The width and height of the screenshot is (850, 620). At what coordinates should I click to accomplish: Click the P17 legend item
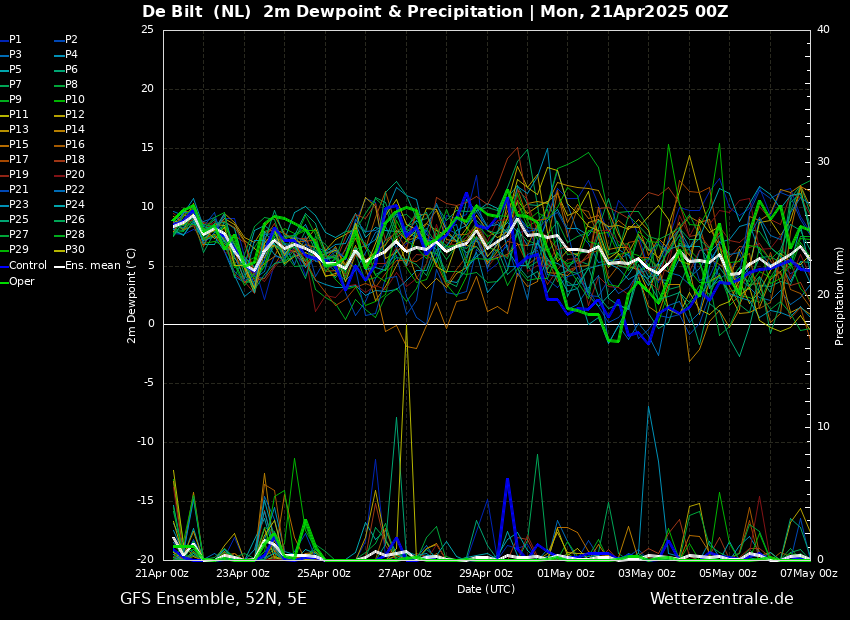tap(15, 159)
